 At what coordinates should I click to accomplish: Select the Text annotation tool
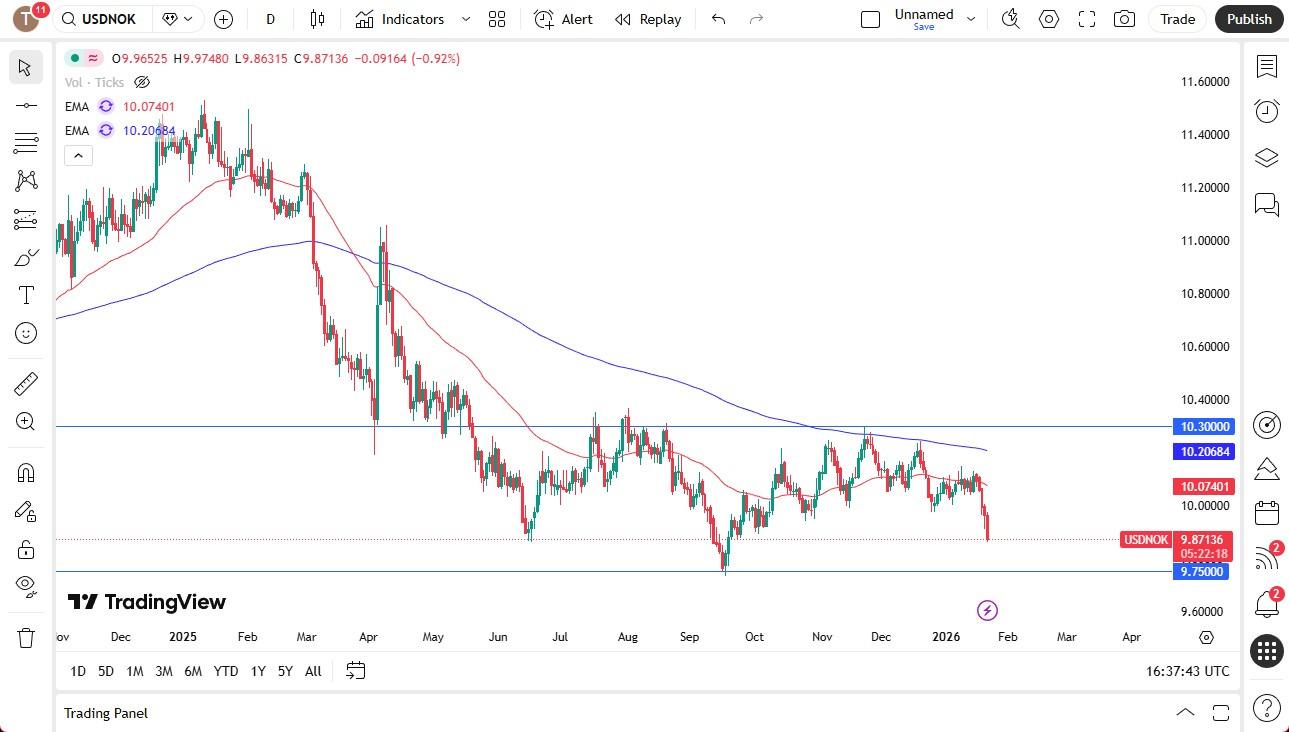coord(26,295)
